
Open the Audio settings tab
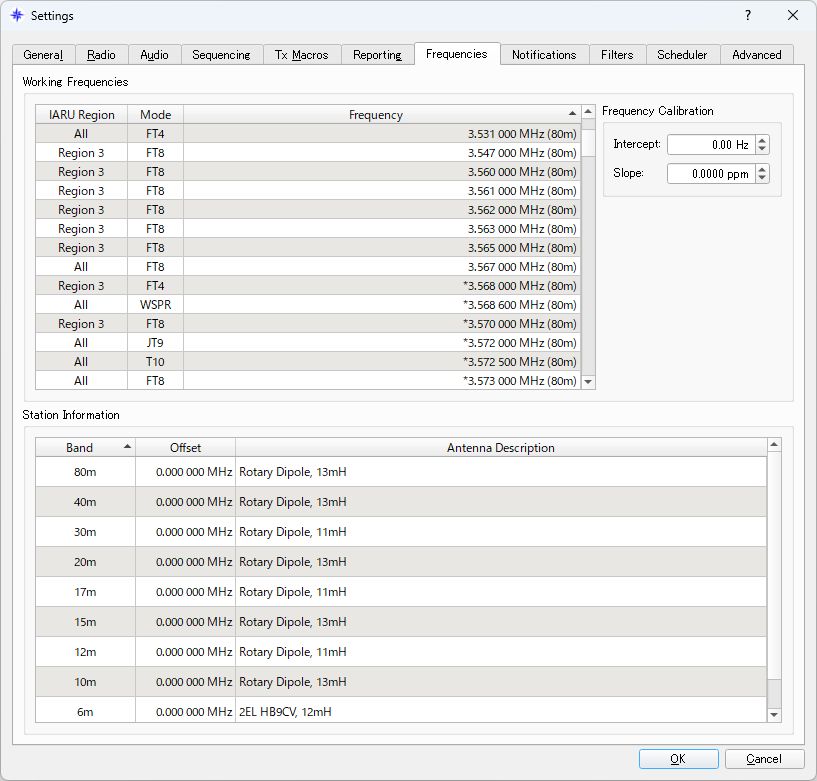(154, 55)
